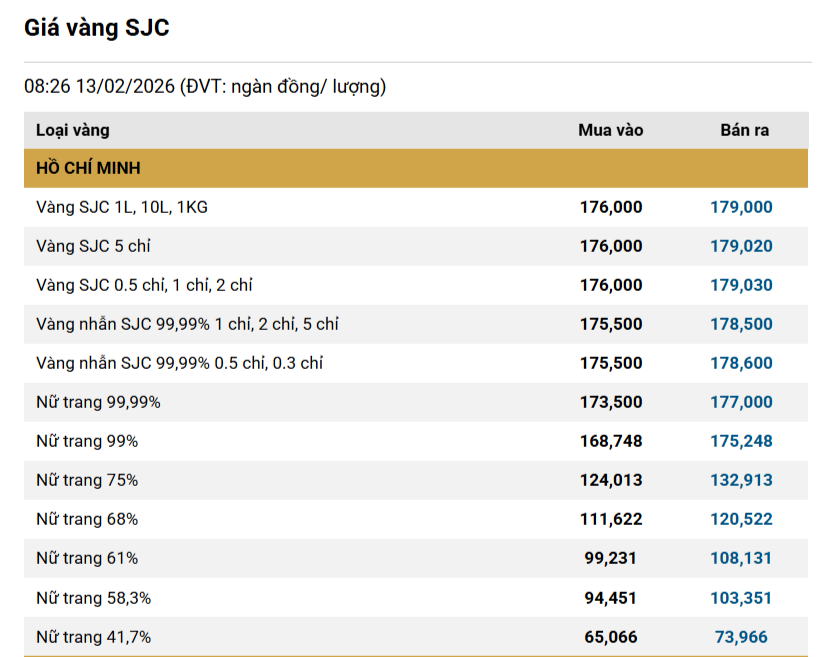The height and width of the screenshot is (657, 829).
Task: Click sell price 120,522
Action: [741, 519]
